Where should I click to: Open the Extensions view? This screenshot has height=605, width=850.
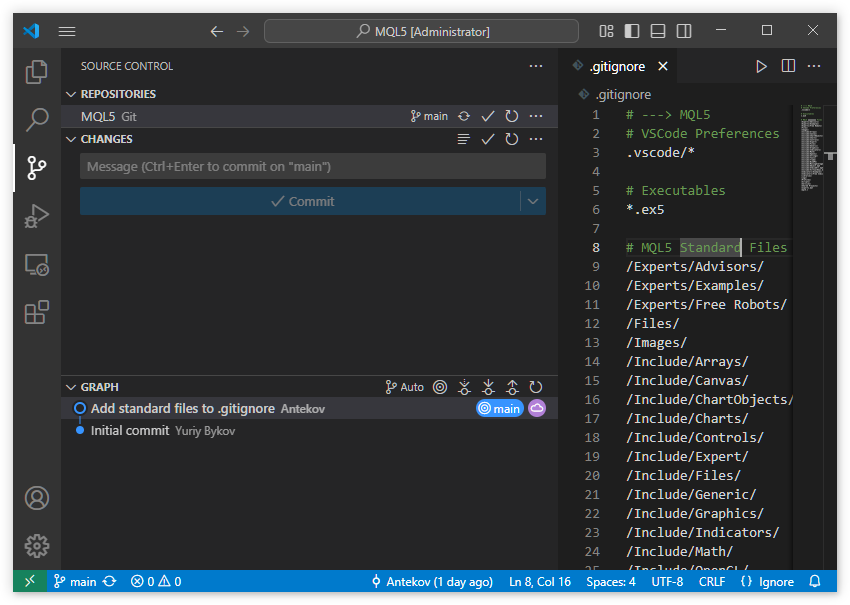(x=36, y=312)
